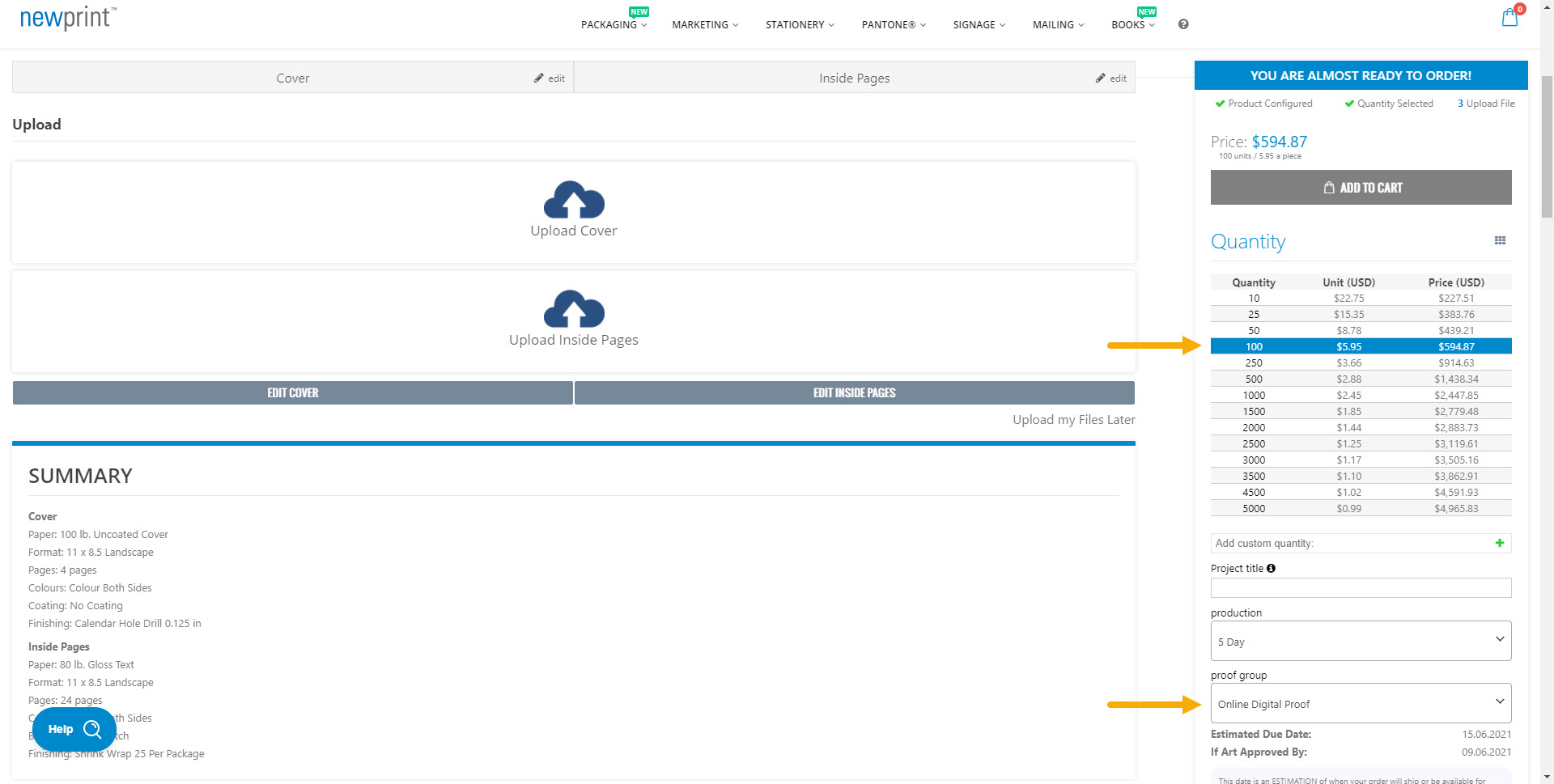
Task: Click the Add custom quantity field
Action: [x=1361, y=543]
